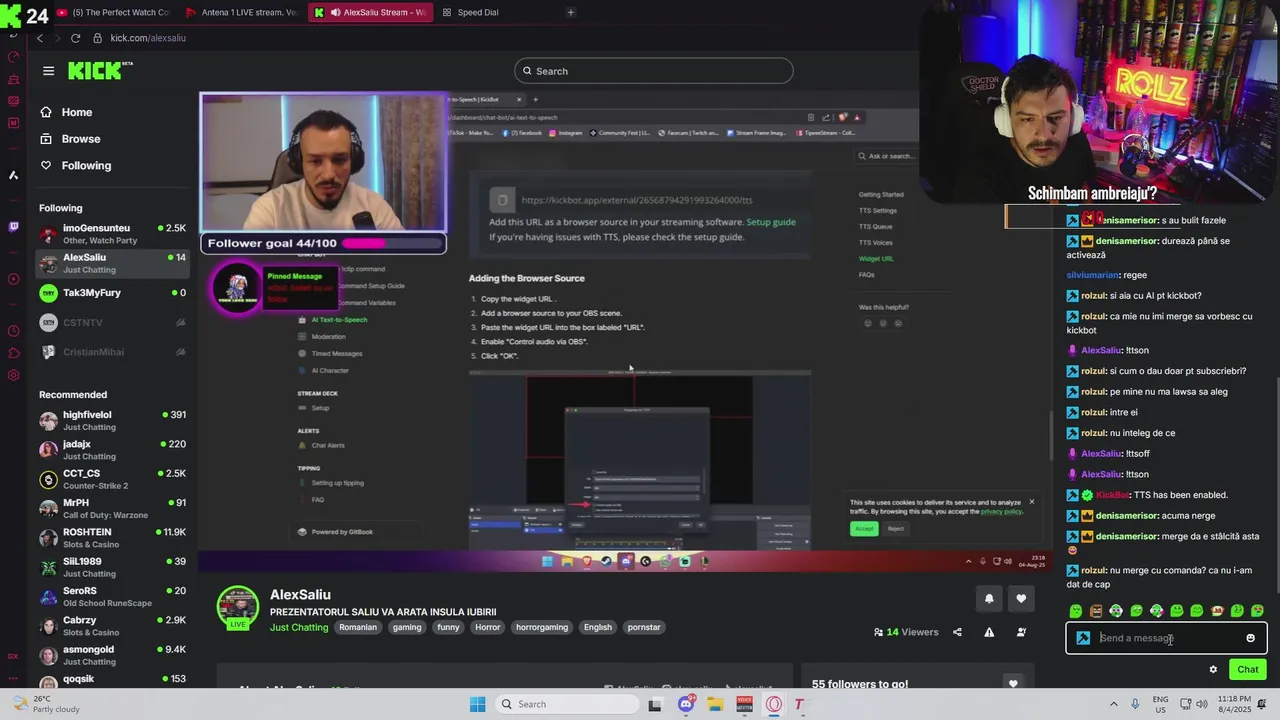This screenshot has width=1280, height=720.
Task: Click the heart follow button for AlexSaliu
Action: (x=1021, y=599)
